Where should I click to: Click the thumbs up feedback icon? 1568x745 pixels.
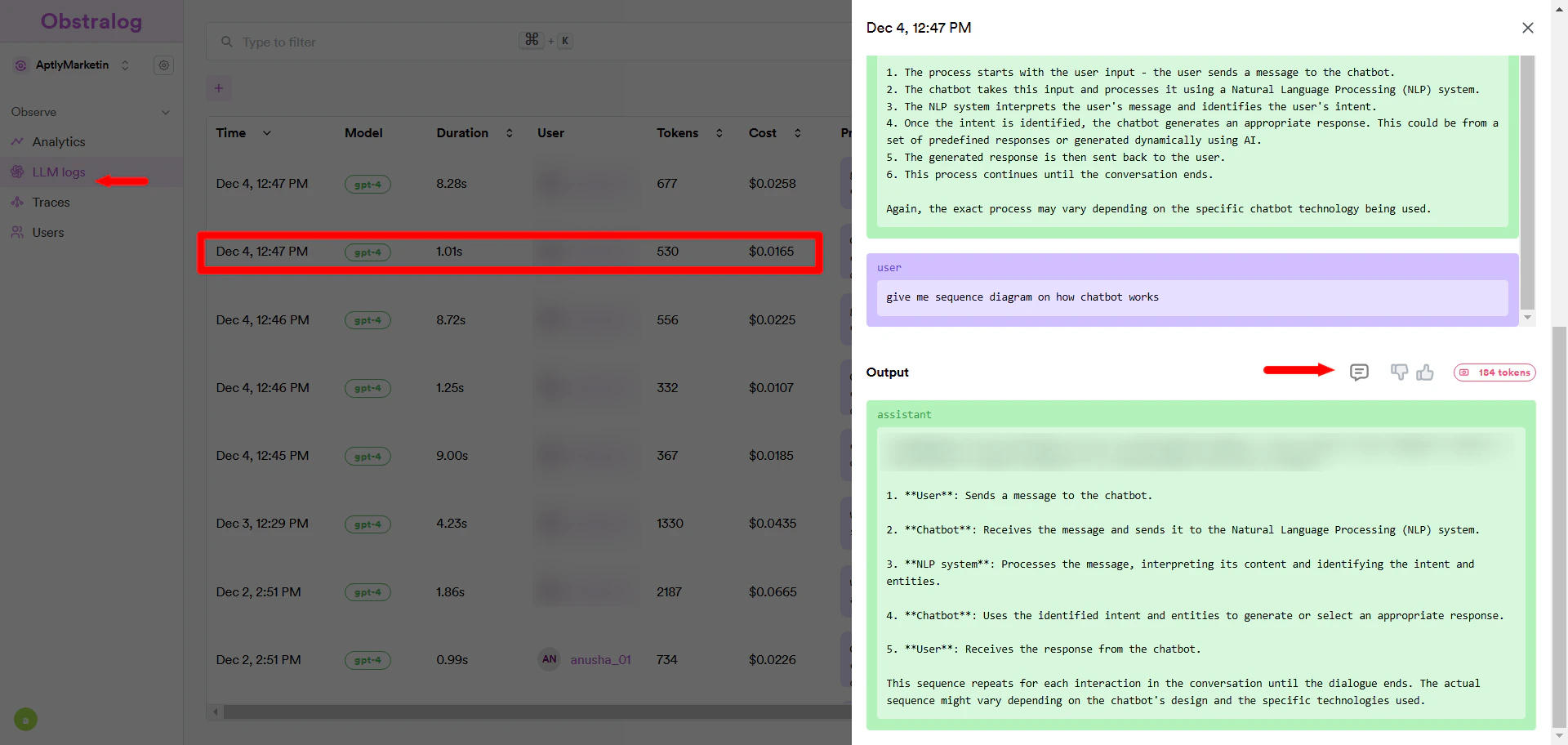pos(1425,372)
